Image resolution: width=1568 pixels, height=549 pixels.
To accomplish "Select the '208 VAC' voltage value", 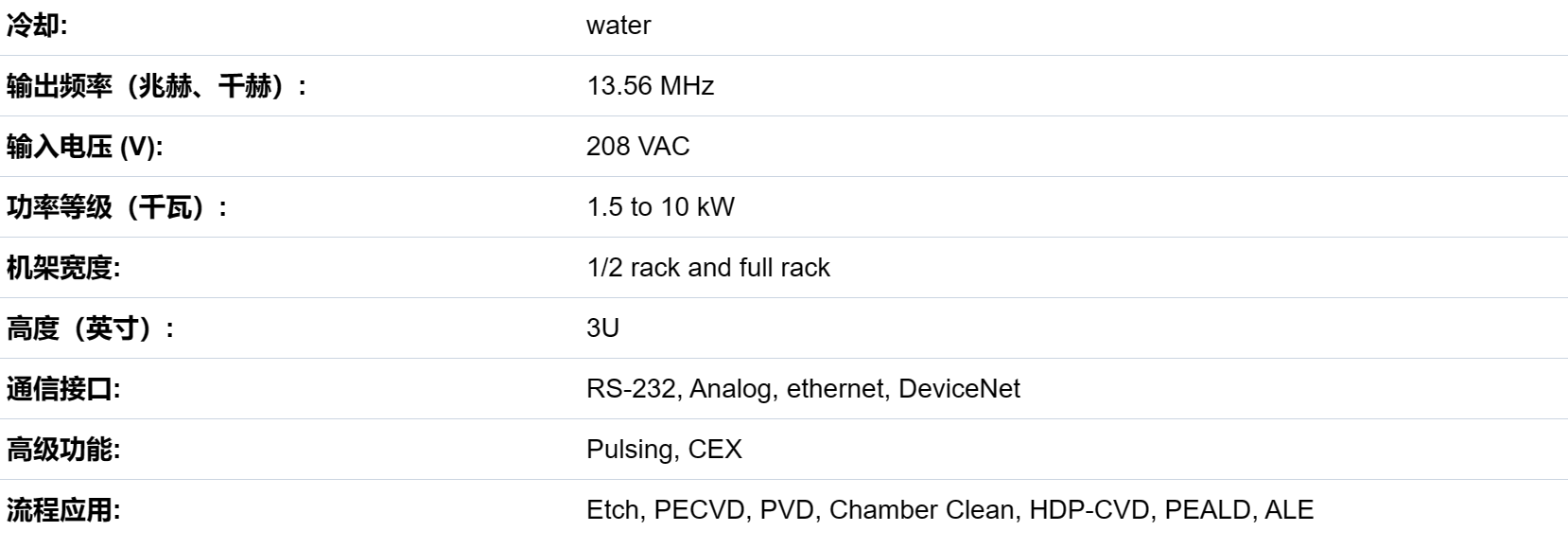I will [x=637, y=147].
